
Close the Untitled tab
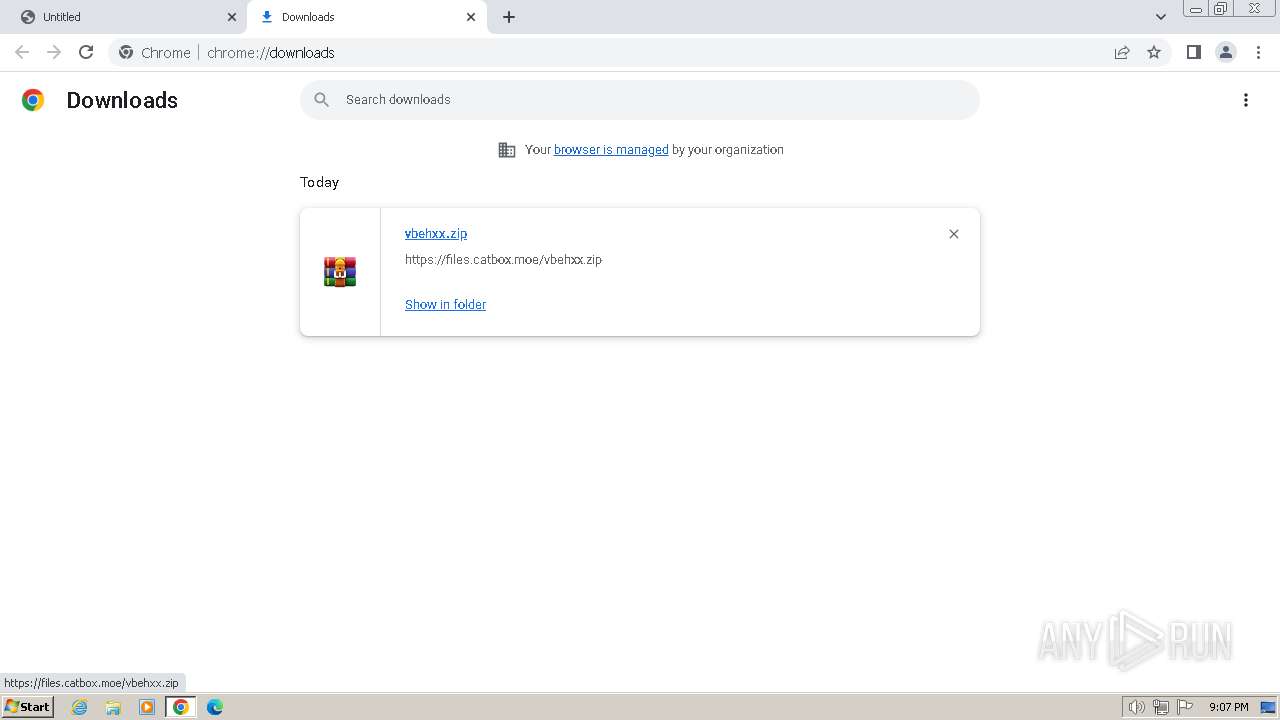232,17
